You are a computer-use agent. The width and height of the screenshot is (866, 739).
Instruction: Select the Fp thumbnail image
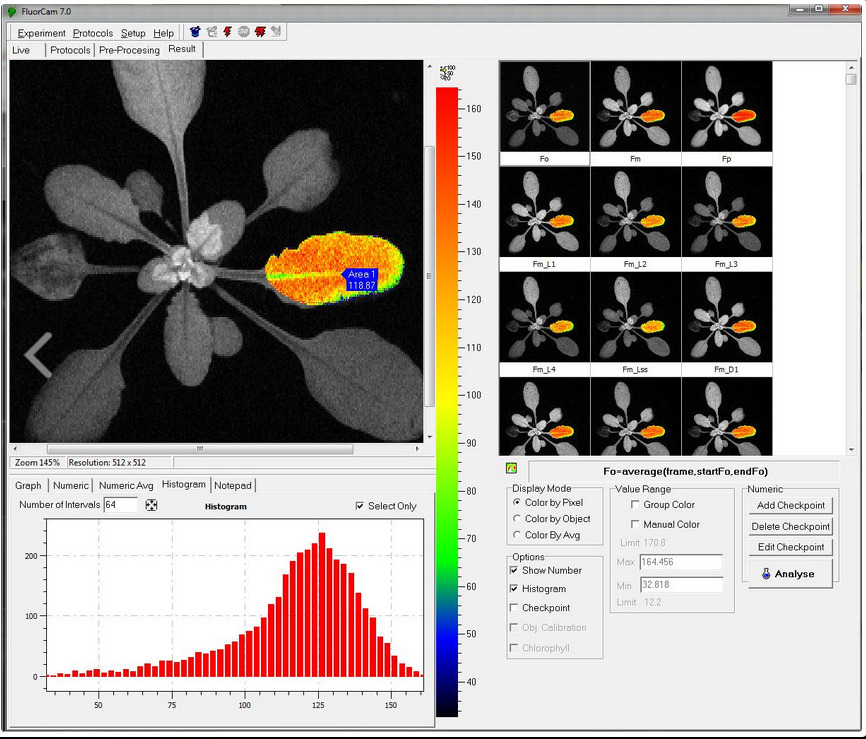[x=727, y=107]
